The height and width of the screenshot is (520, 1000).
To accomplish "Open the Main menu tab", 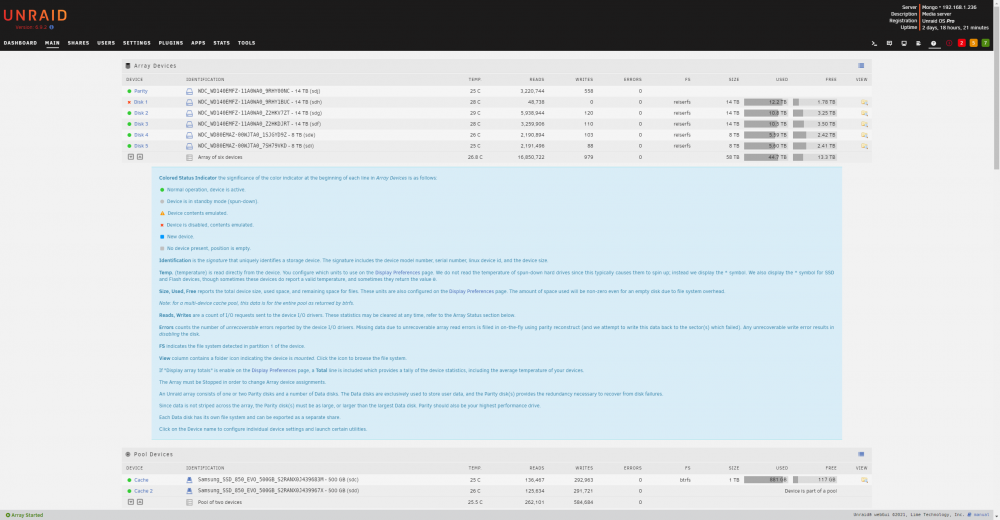I will (52, 43).
